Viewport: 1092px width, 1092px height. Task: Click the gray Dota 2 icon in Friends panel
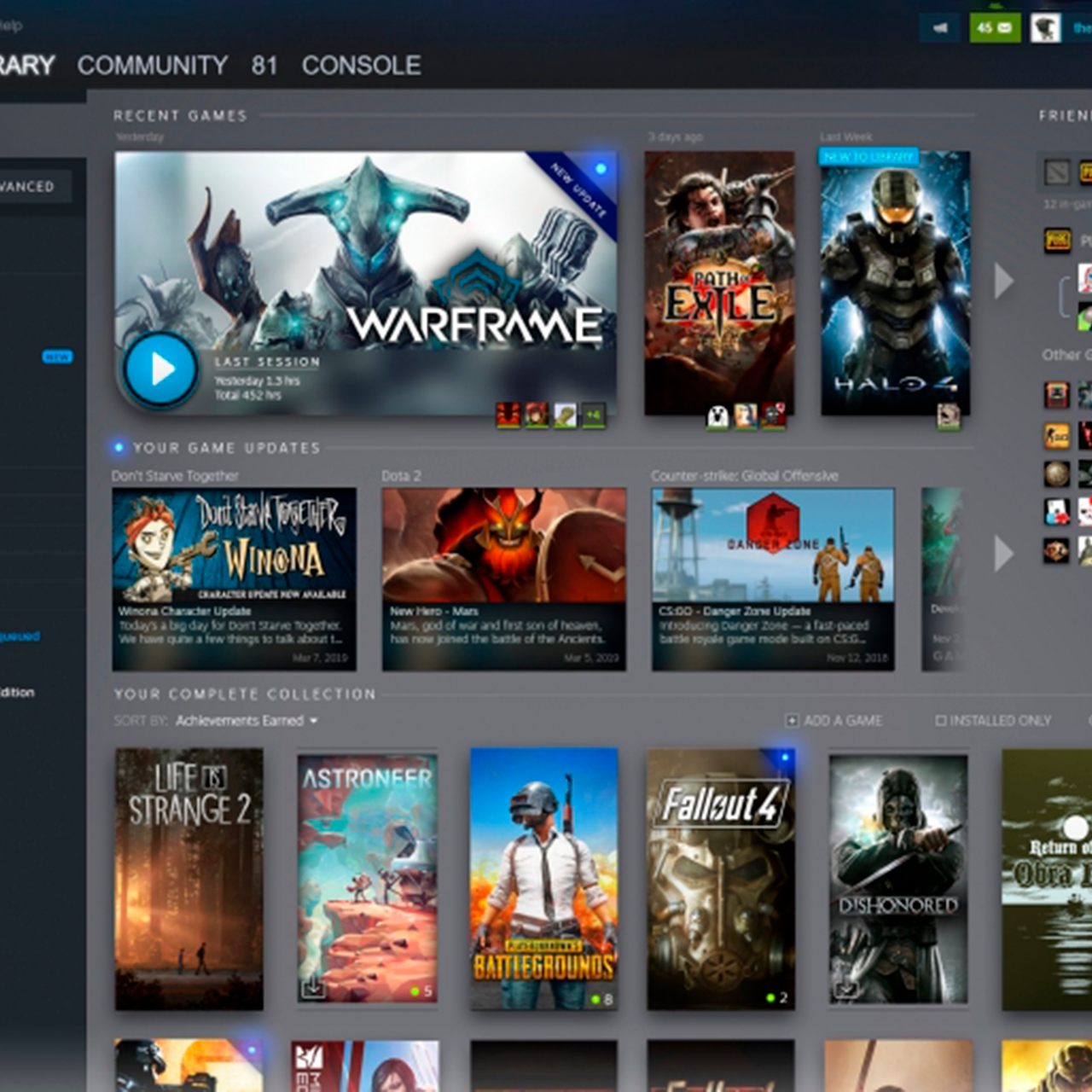[x=1057, y=173]
